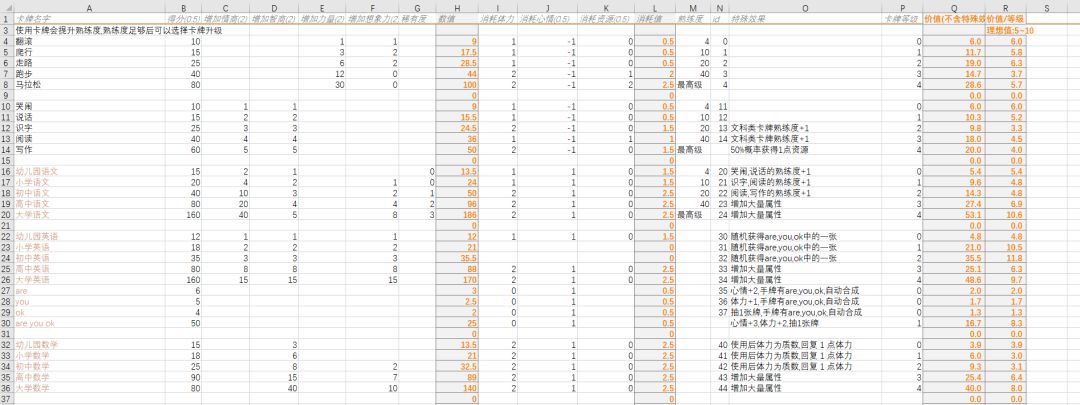Click the select-all corner triangle

6,8
